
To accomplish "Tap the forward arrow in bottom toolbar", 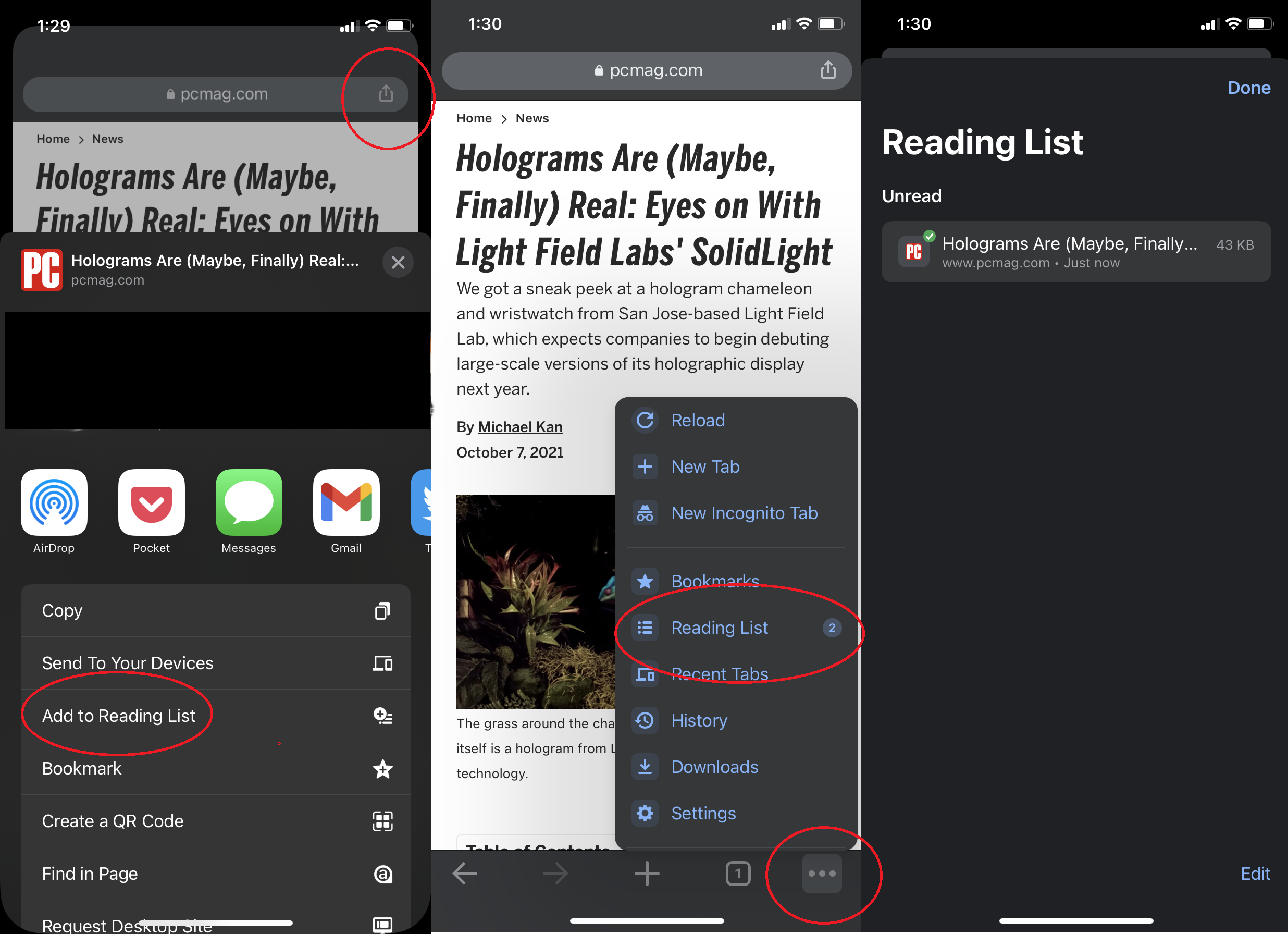I will [x=555, y=874].
